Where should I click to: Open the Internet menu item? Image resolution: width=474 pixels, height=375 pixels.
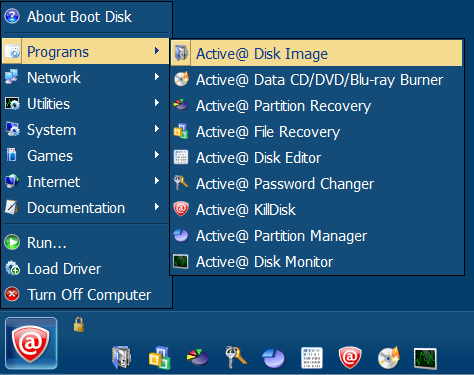point(86,182)
